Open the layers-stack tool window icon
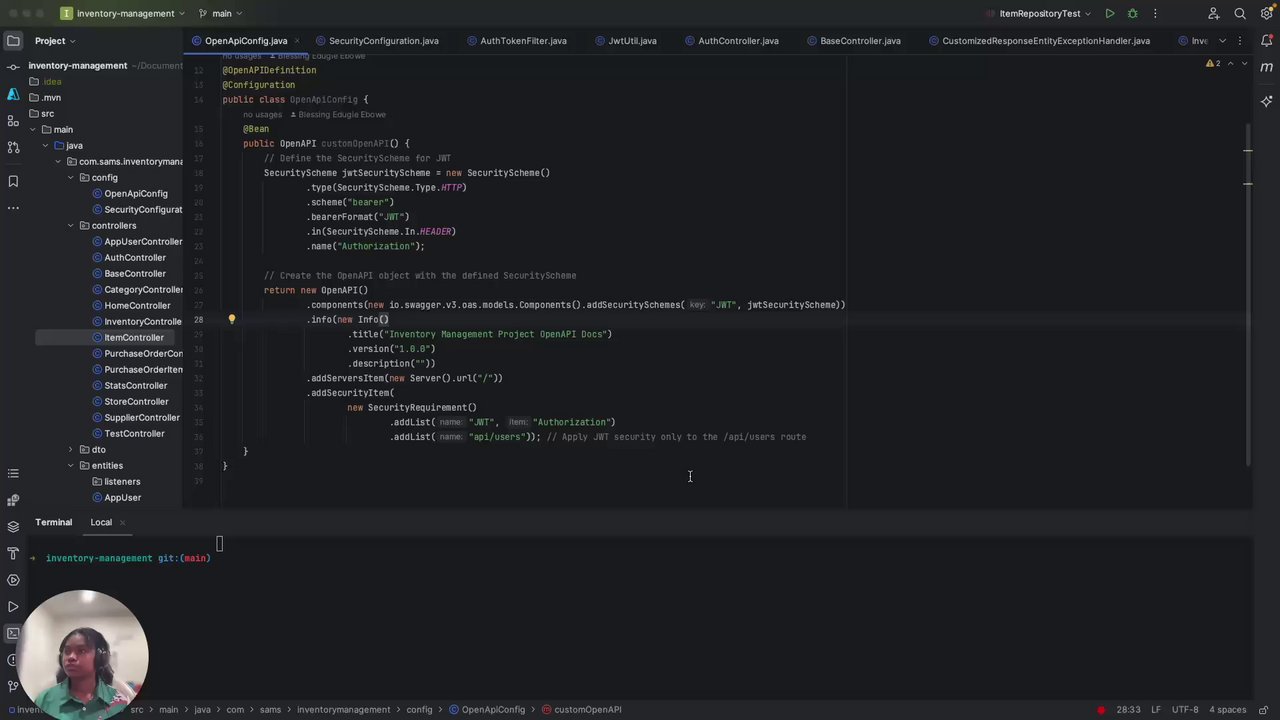Image resolution: width=1280 pixels, height=720 pixels. coord(13,526)
